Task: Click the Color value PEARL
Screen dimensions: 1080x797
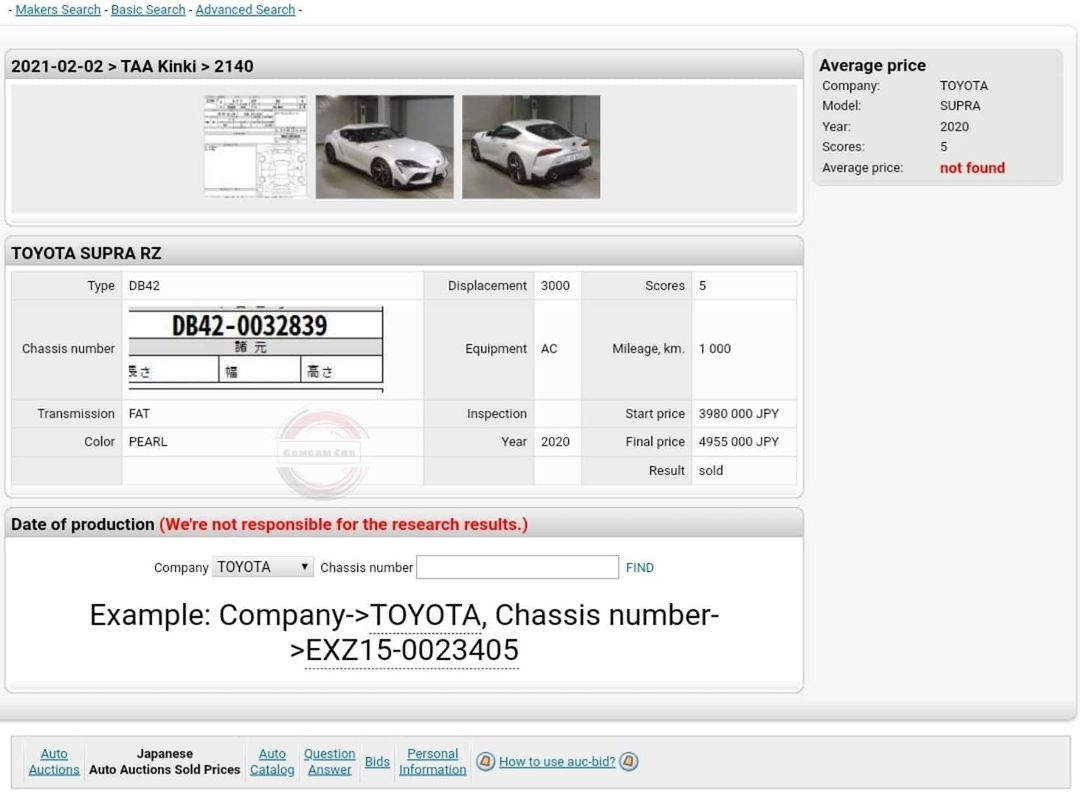Action: [147, 442]
